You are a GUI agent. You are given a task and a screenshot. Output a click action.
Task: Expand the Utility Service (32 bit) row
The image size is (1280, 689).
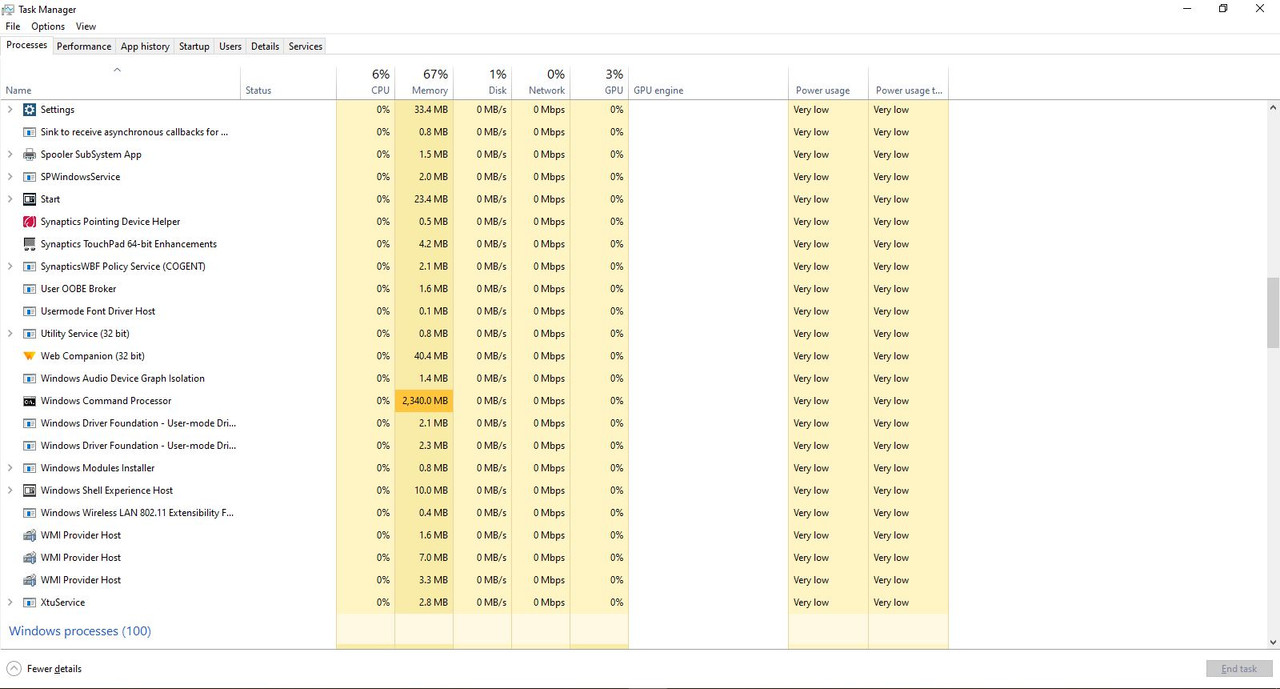[x=10, y=334]
